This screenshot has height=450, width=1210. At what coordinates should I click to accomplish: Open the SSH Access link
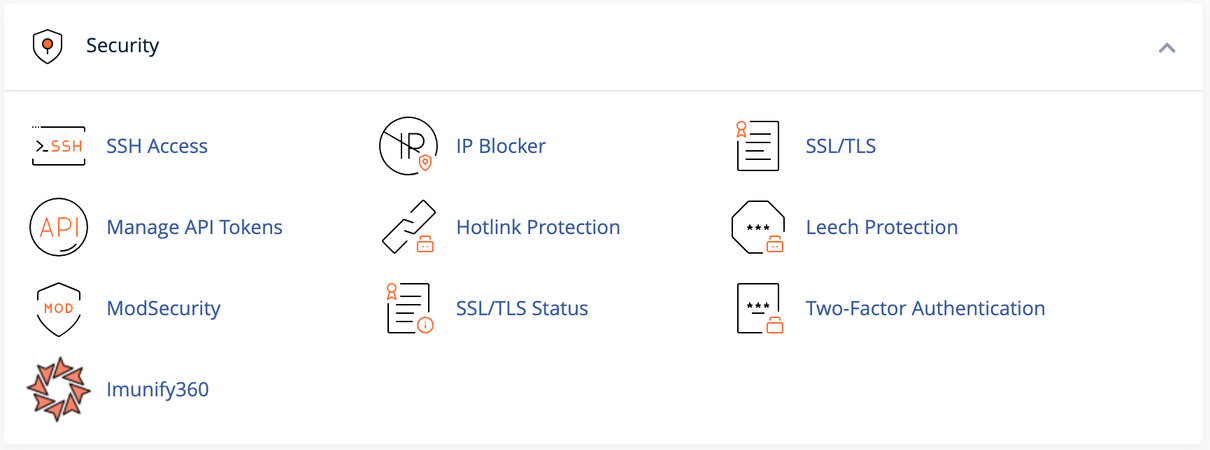pos(157,146)
